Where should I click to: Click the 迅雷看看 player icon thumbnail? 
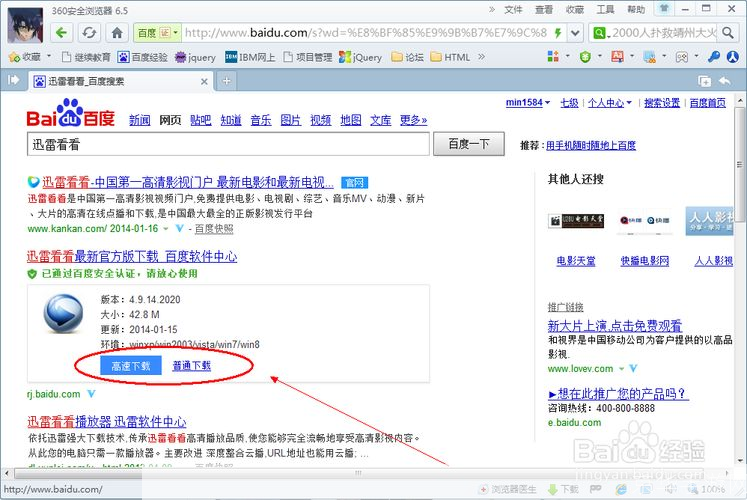click(63, 313)
